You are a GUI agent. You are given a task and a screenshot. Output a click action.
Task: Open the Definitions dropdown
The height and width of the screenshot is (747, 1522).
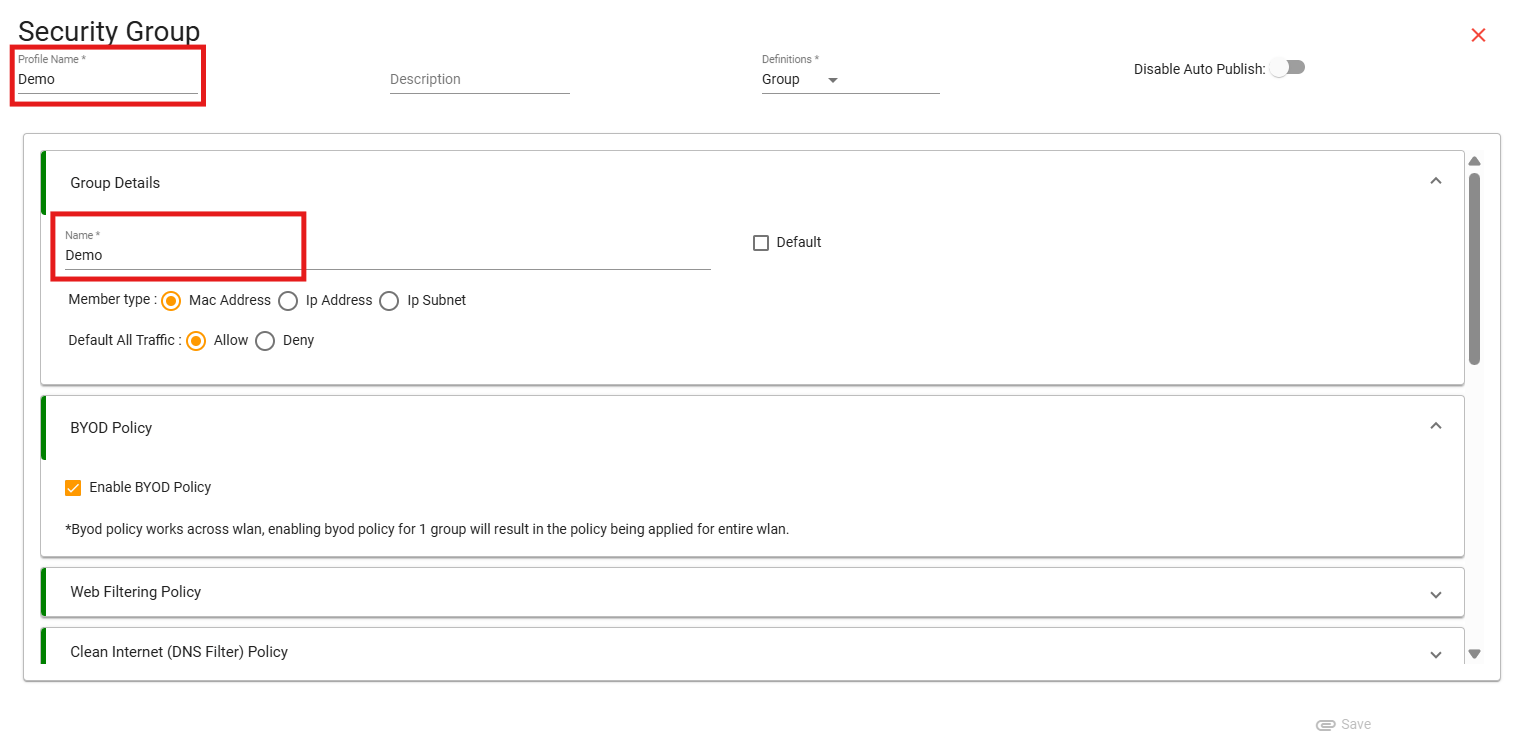pos(850,79)
